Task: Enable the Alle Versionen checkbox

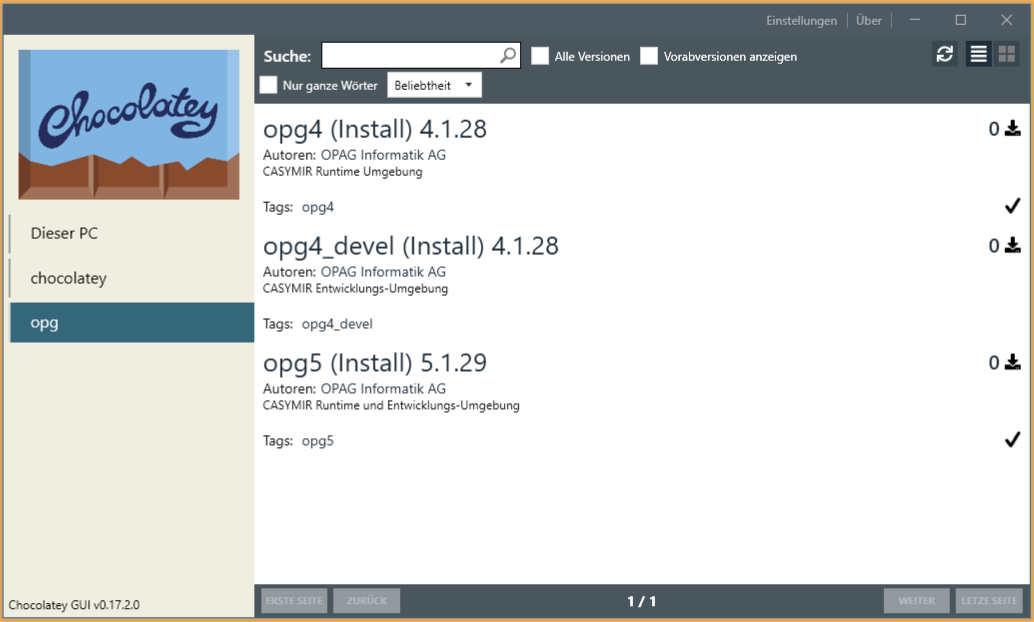Action: [x=540, y=56]
